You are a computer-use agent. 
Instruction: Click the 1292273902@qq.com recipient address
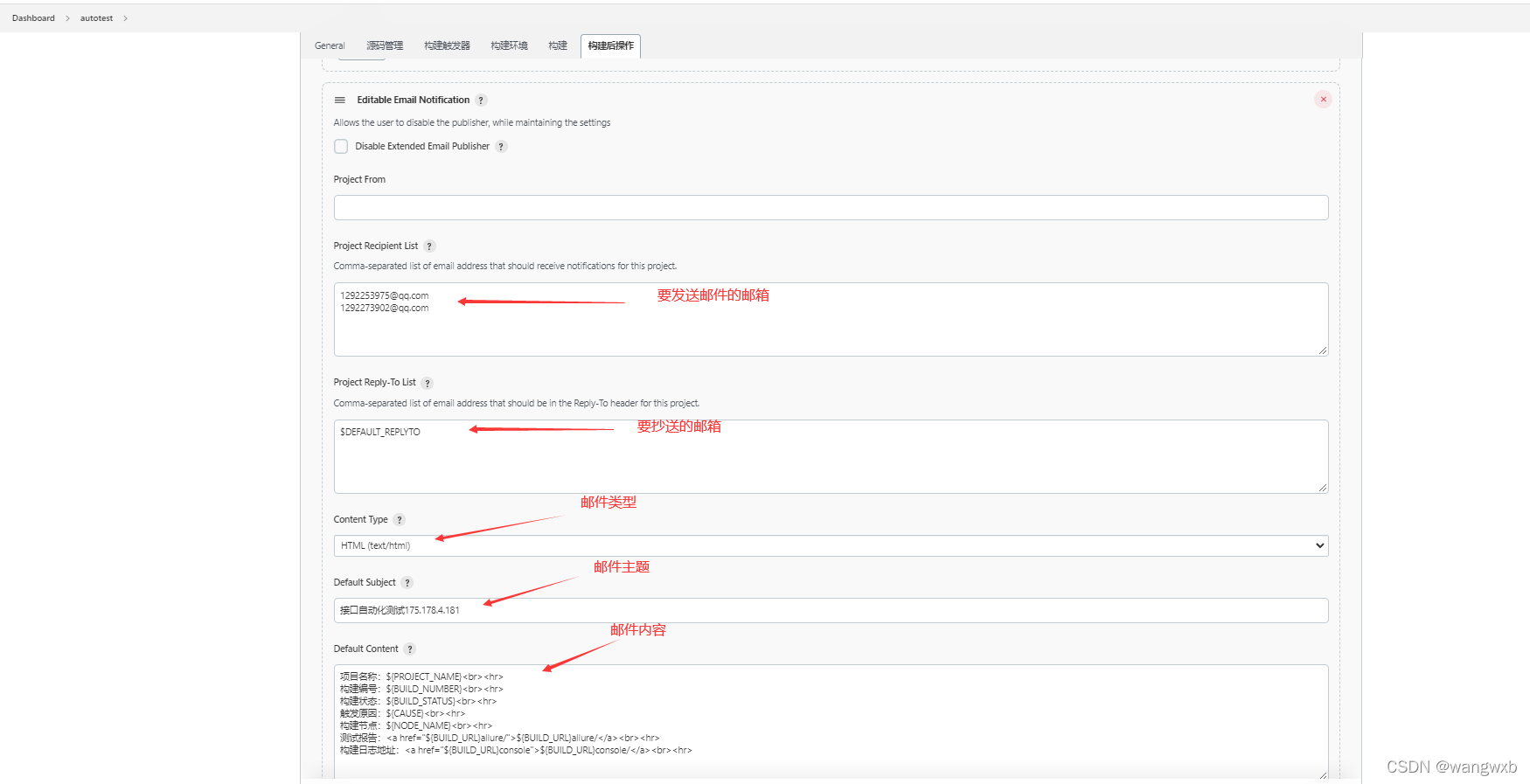[x=384, y=309]
